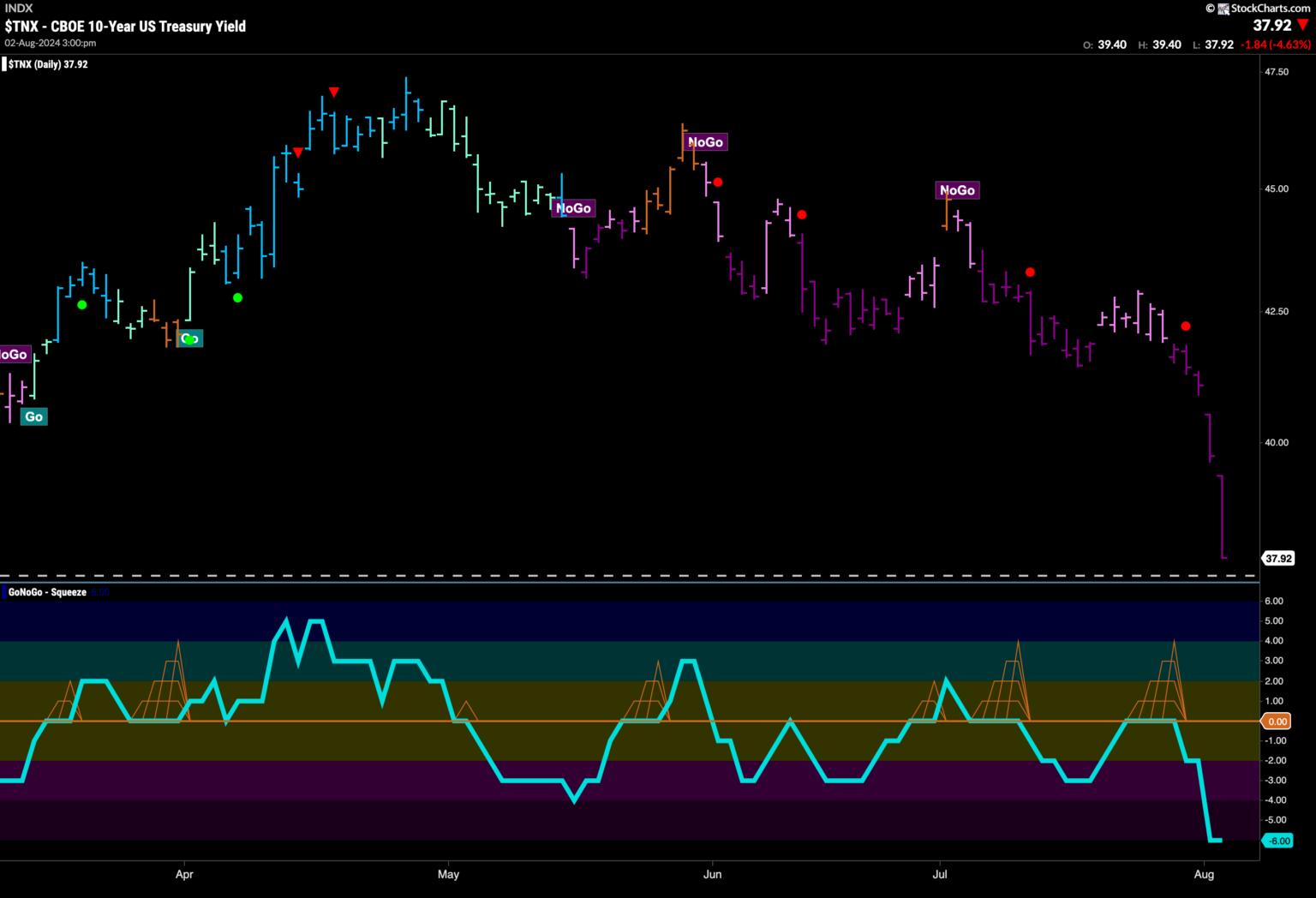This screenshot has height=898, width=1316.
Task: Open the StockCharts.com text link
Action: 1271,9
